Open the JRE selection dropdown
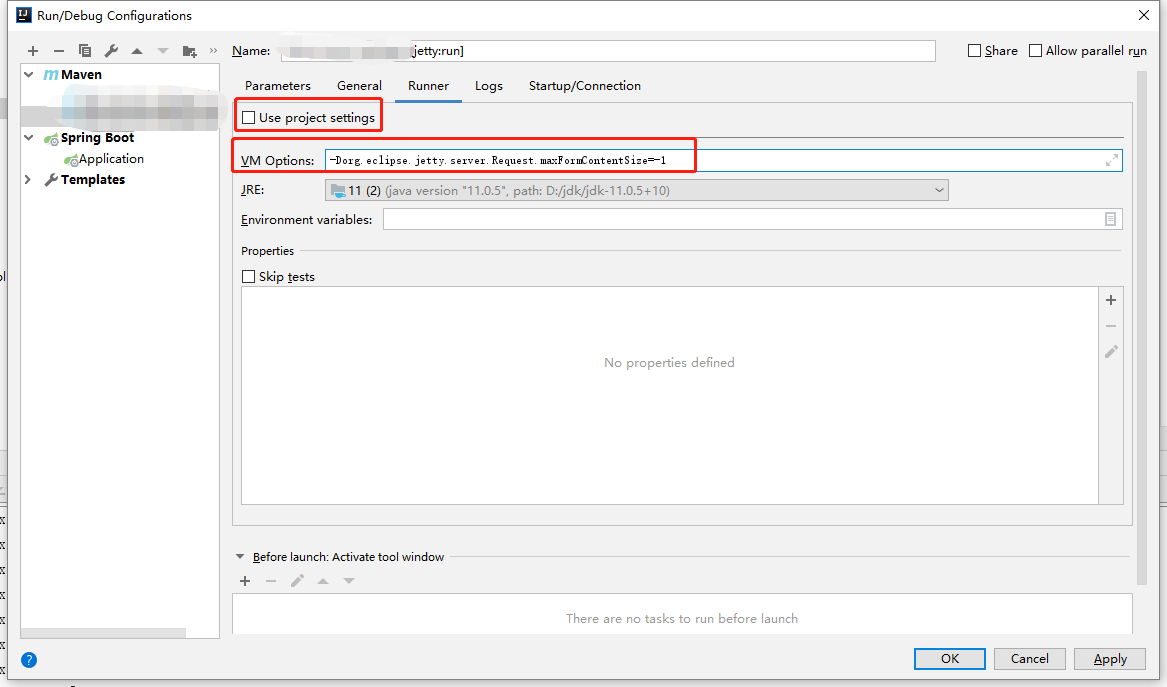 click(x=938, y=189)
